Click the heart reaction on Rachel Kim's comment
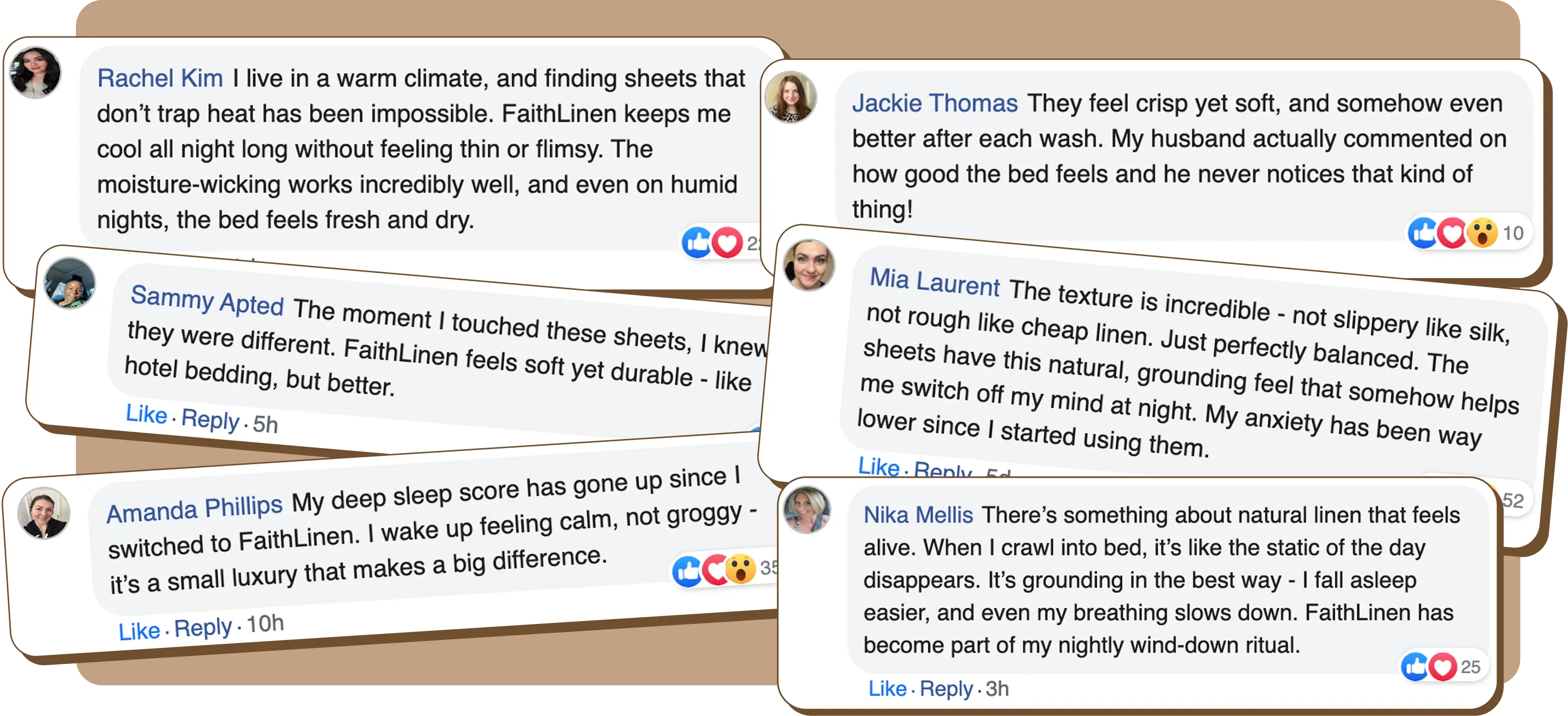 pyautogui.click(x=727, y=243)
